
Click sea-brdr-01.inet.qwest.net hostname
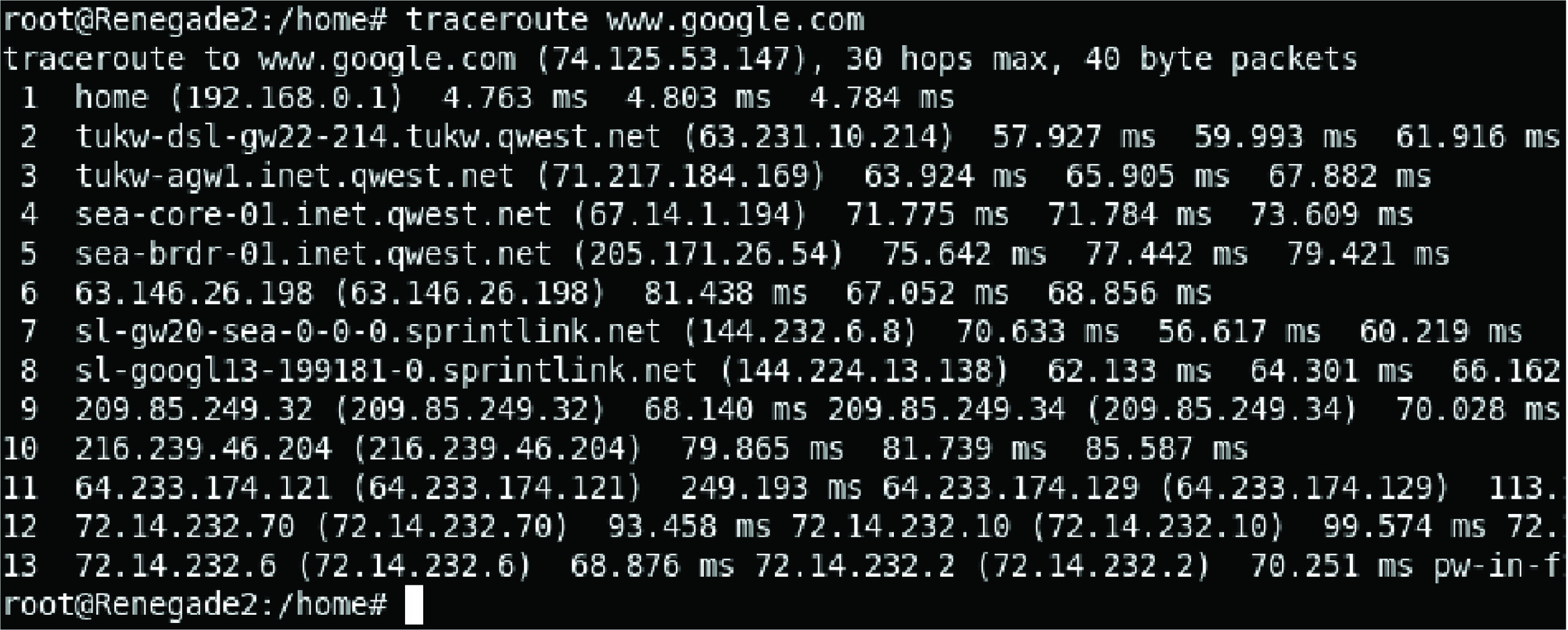tap(313, 254)
